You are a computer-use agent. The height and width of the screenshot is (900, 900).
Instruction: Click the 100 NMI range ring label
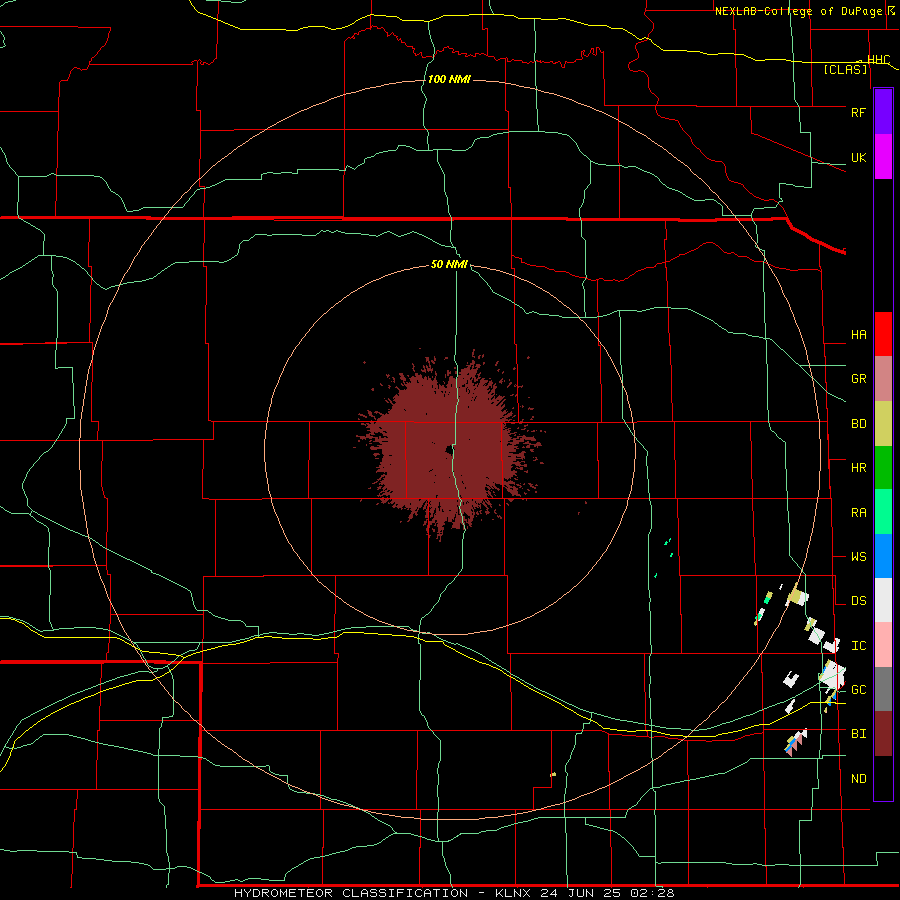click(449, 79)
